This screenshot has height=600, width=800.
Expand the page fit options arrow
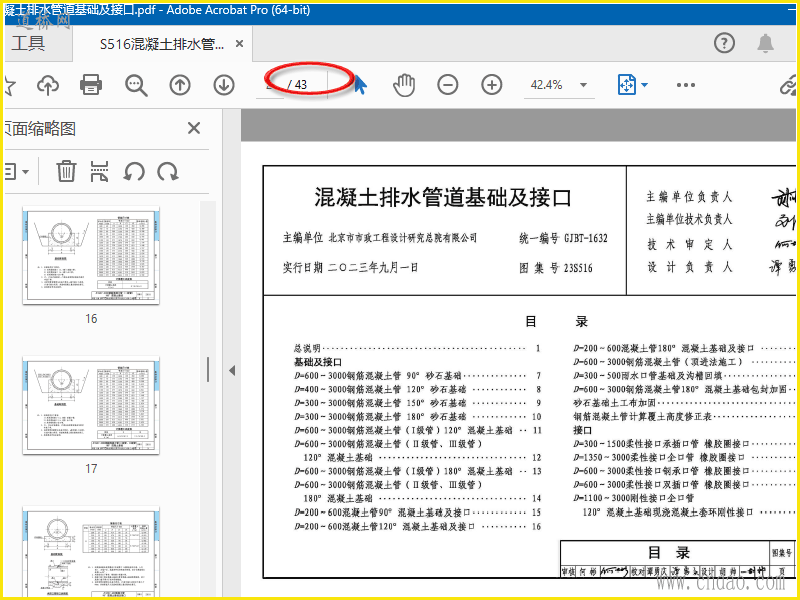(x=645, y=85)
